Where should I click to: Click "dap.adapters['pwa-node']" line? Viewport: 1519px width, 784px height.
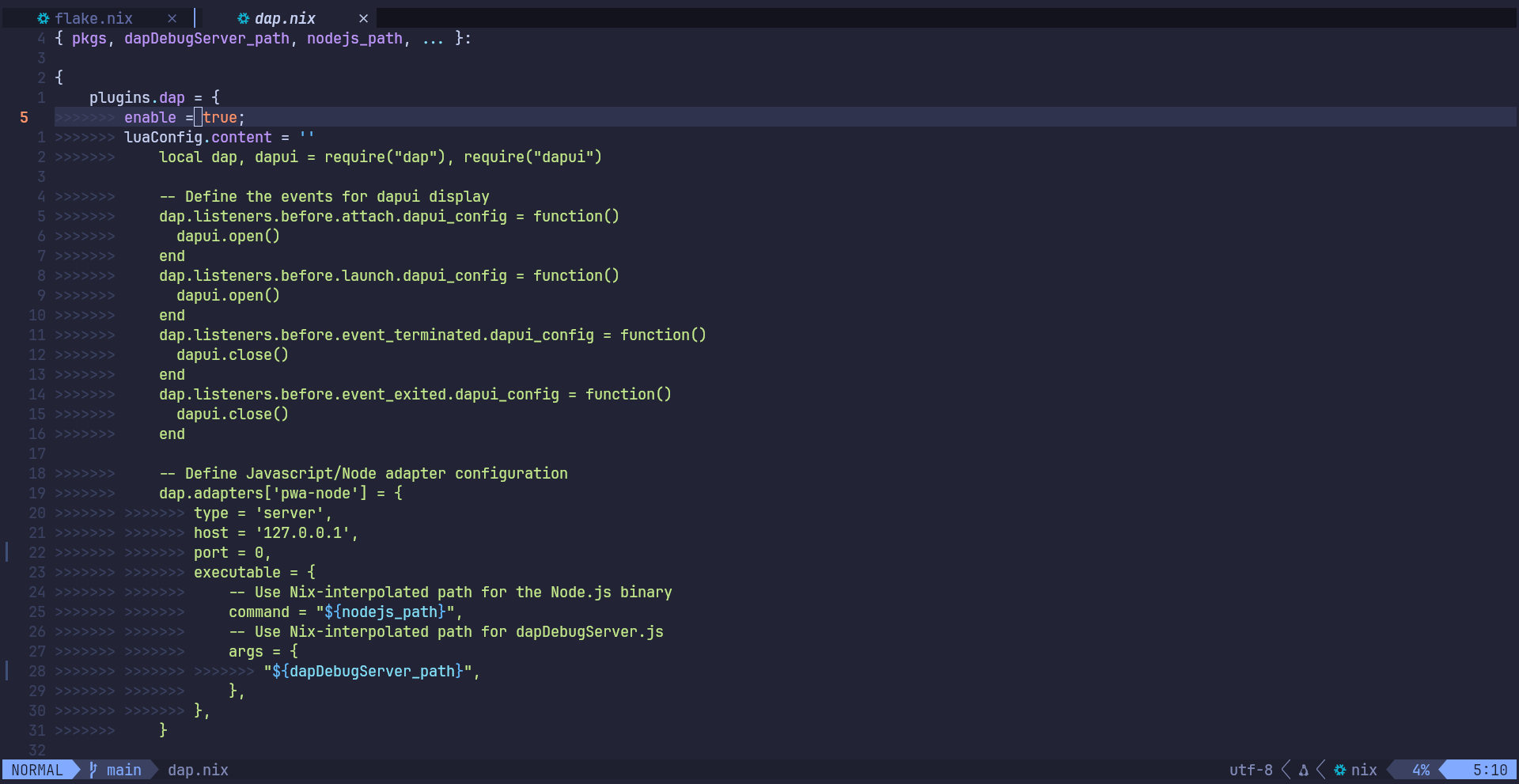pos(281,493)
